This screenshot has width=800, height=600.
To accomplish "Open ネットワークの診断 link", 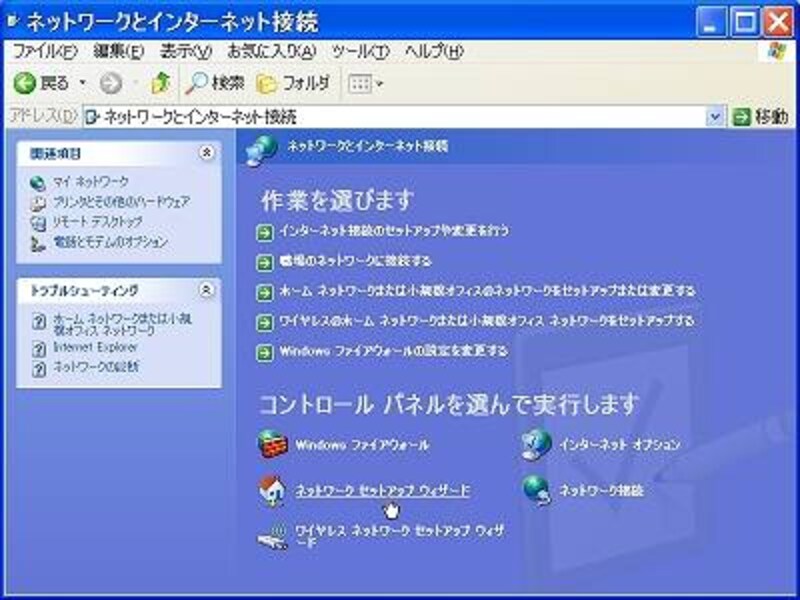I will pos(96,366).
